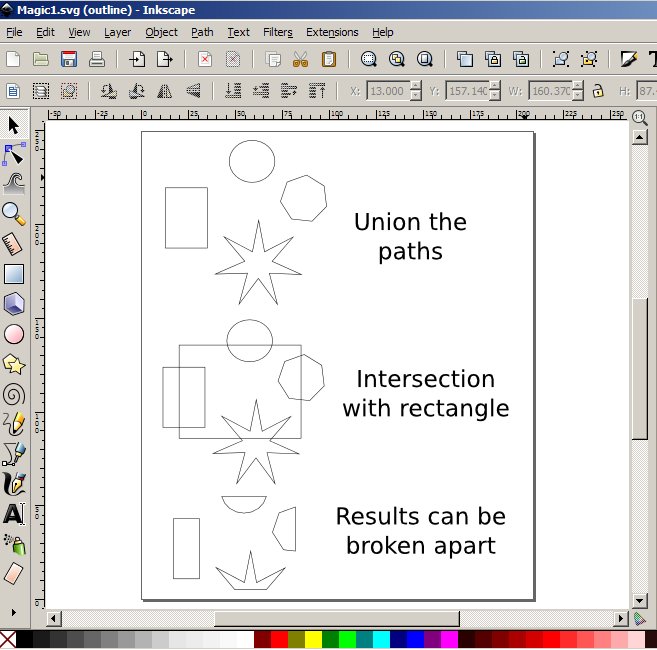Expand the toolbox overflow arrow

click(x=14, y=611)
